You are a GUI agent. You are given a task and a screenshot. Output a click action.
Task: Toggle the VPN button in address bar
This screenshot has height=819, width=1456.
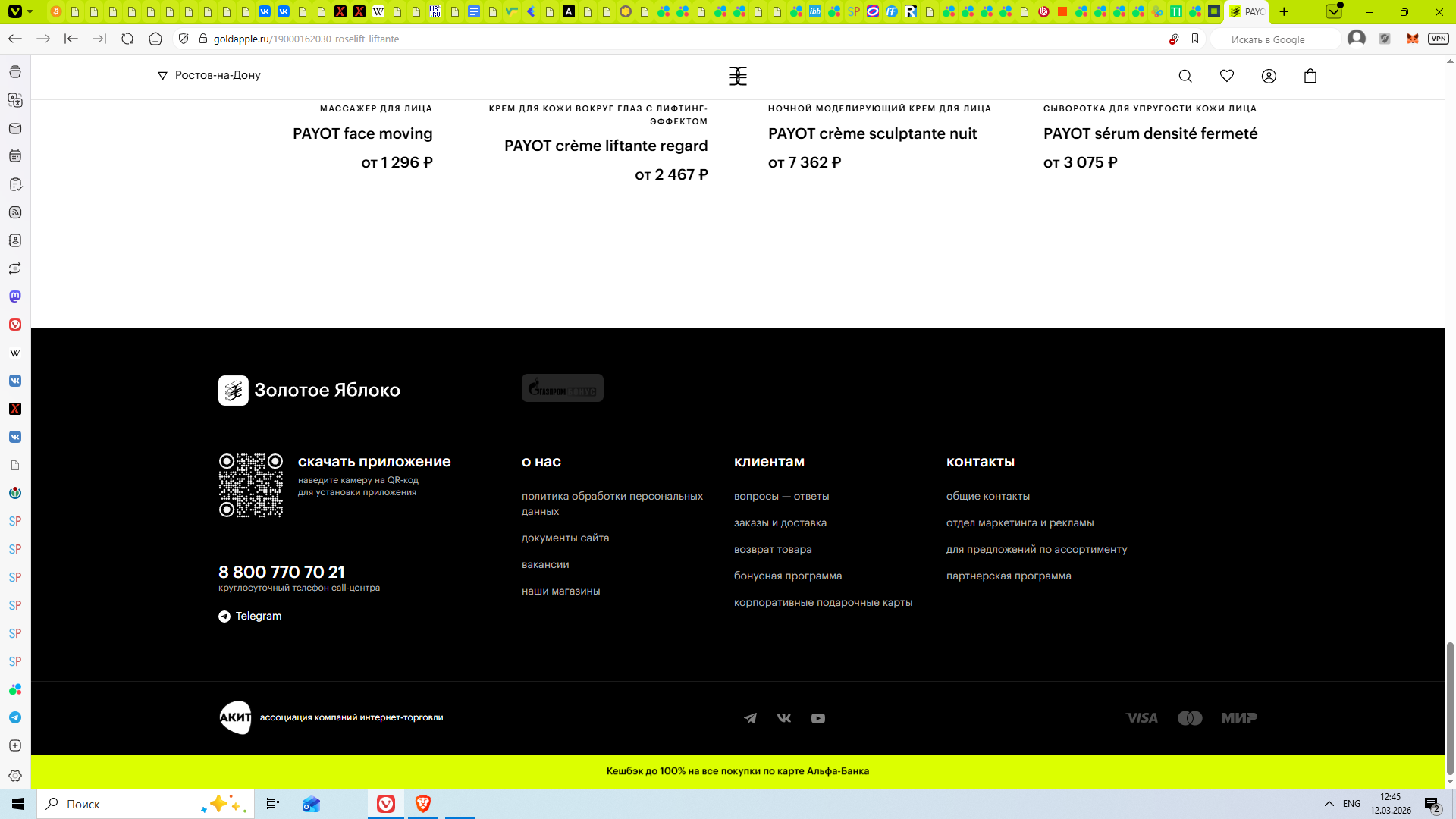pos(1438,39)
